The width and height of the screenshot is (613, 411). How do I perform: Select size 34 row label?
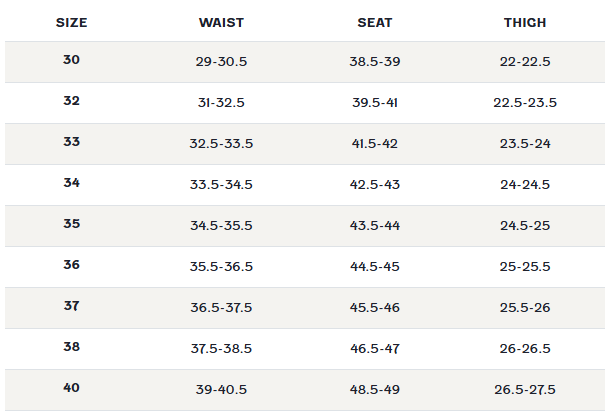tap(72, 183)
